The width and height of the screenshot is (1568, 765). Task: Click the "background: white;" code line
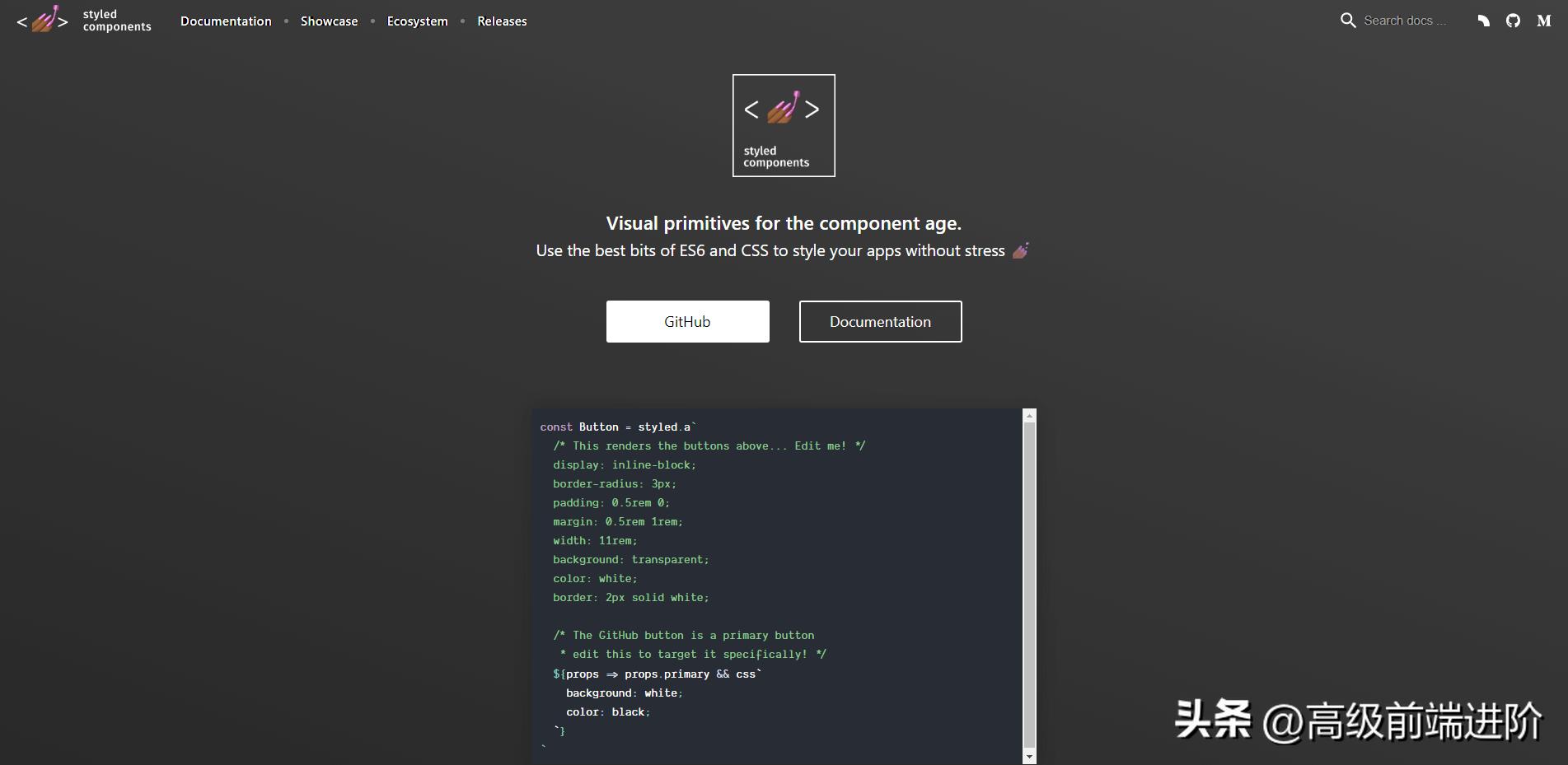[x=625, y=693]
